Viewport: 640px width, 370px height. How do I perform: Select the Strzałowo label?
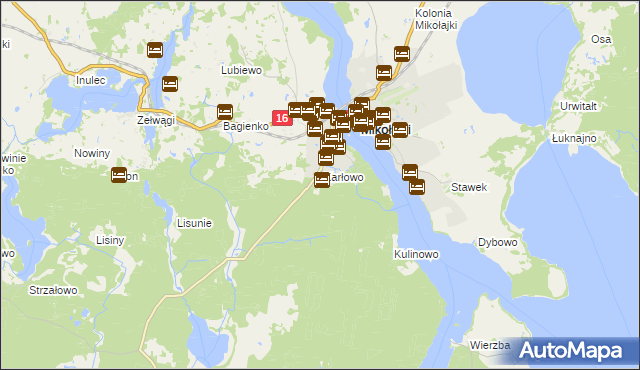(x=53, y=290)
